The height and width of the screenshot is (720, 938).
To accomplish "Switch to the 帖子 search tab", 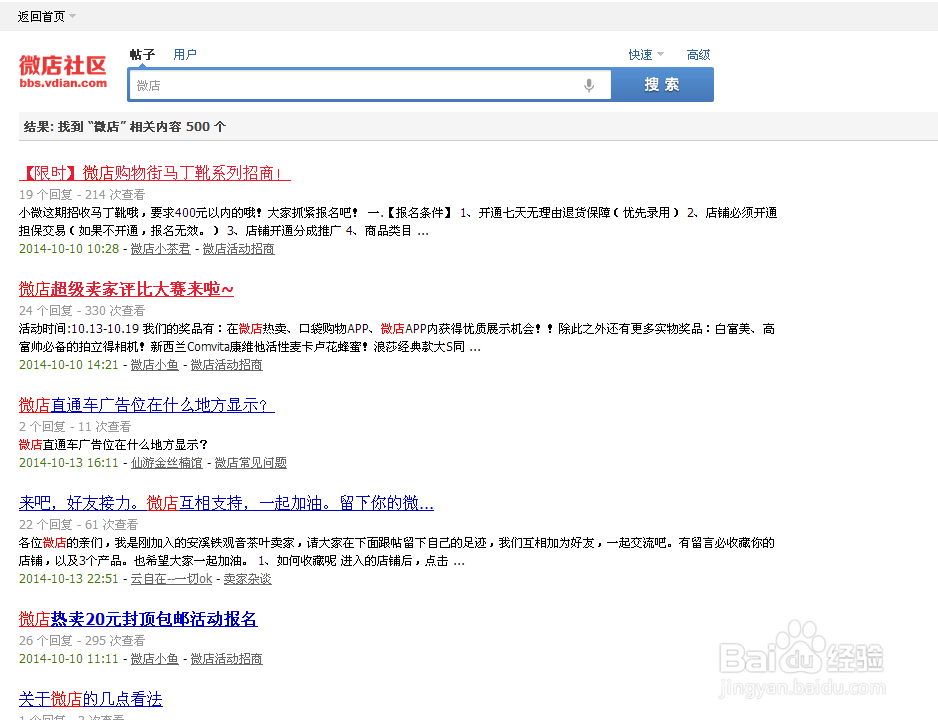I will (142, 54).
